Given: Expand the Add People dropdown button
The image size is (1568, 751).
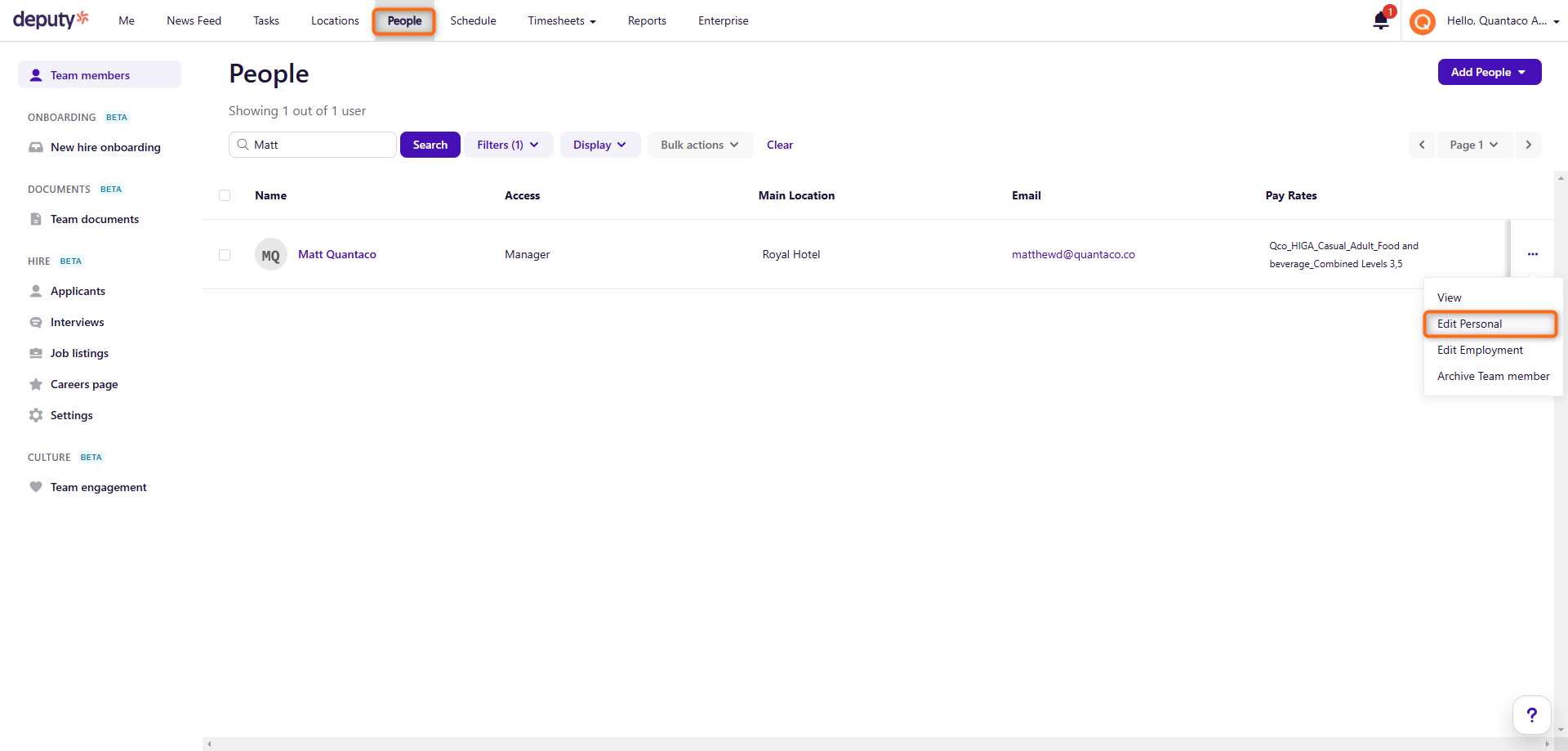Looking at the screenshot, I should 1489,72.
